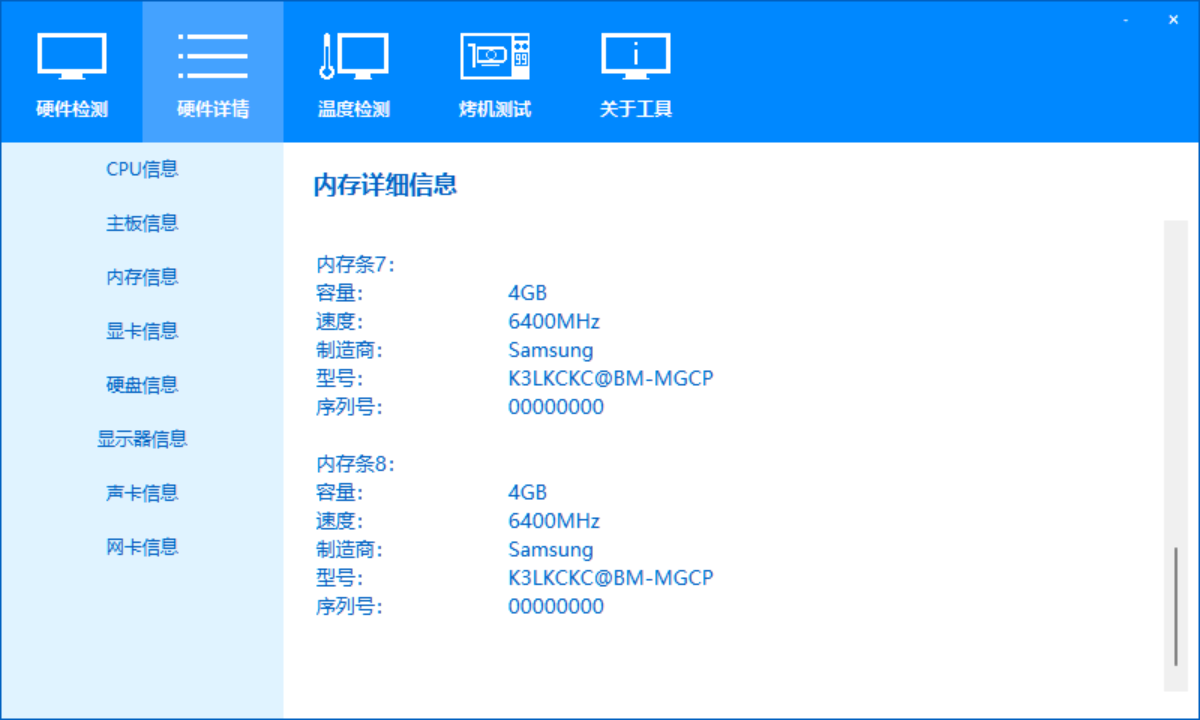Close the hardware tool window
This screenshot has width=1200, height=720.
click(1173, 20)
